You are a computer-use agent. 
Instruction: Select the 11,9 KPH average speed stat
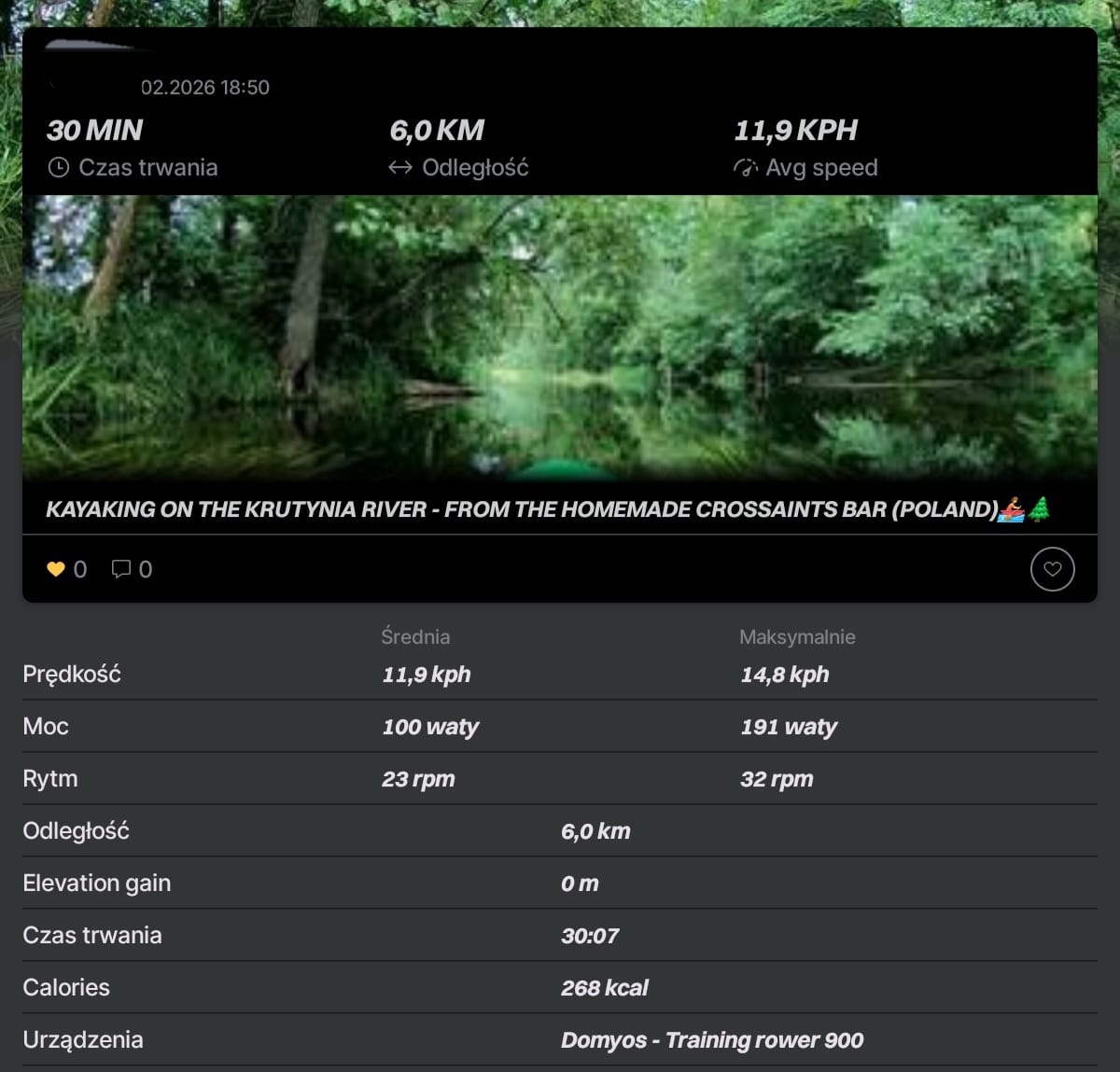[x=795, y=131]
